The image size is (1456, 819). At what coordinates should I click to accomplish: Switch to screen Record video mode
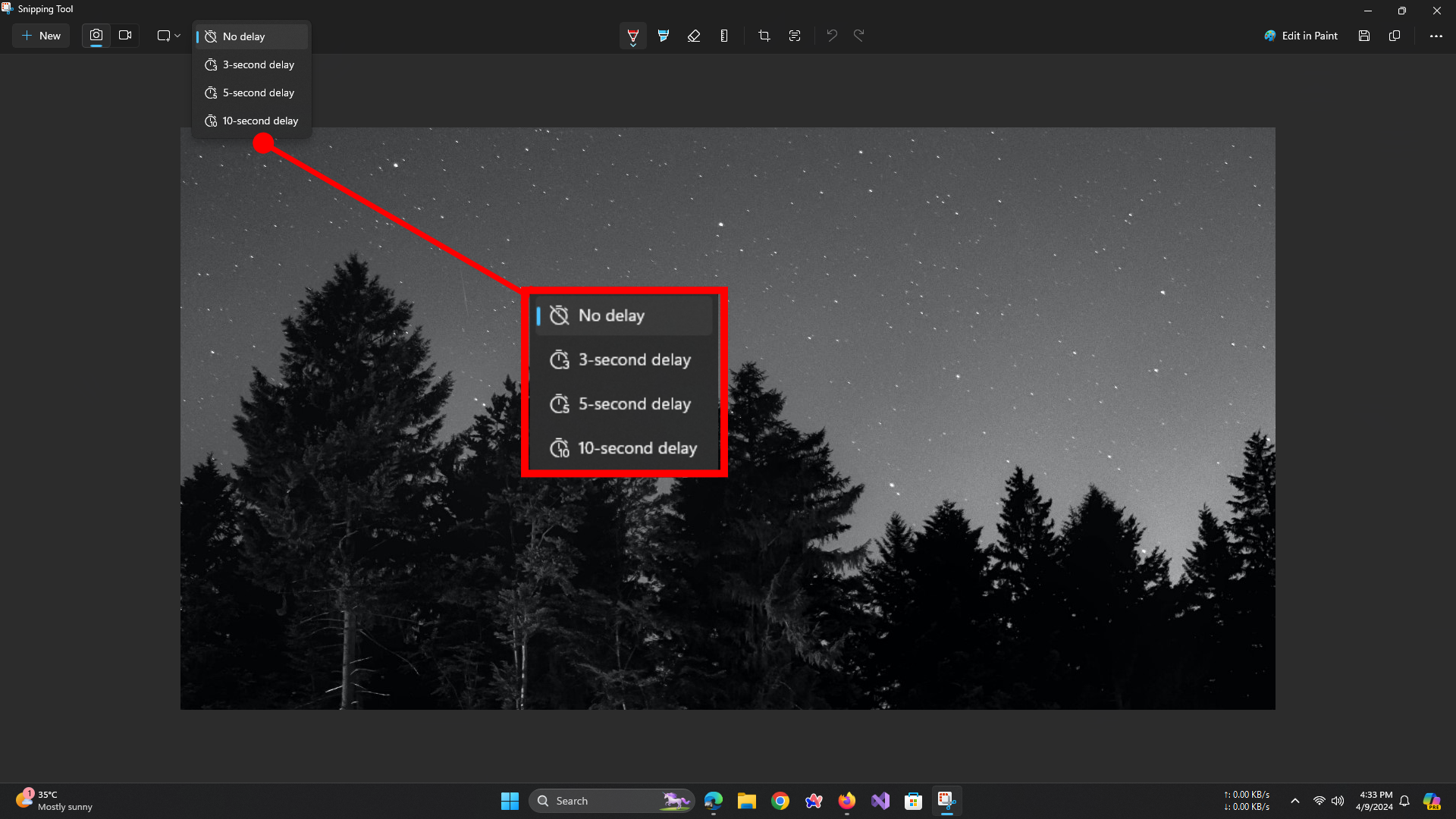[x=125, y=36]
